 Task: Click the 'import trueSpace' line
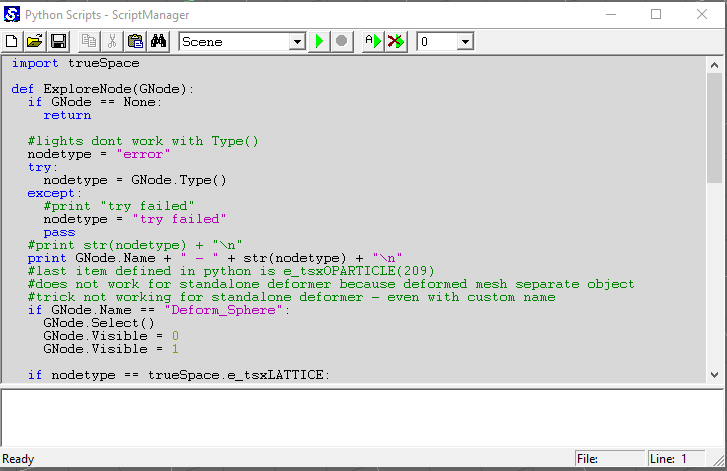pos(76,63)
